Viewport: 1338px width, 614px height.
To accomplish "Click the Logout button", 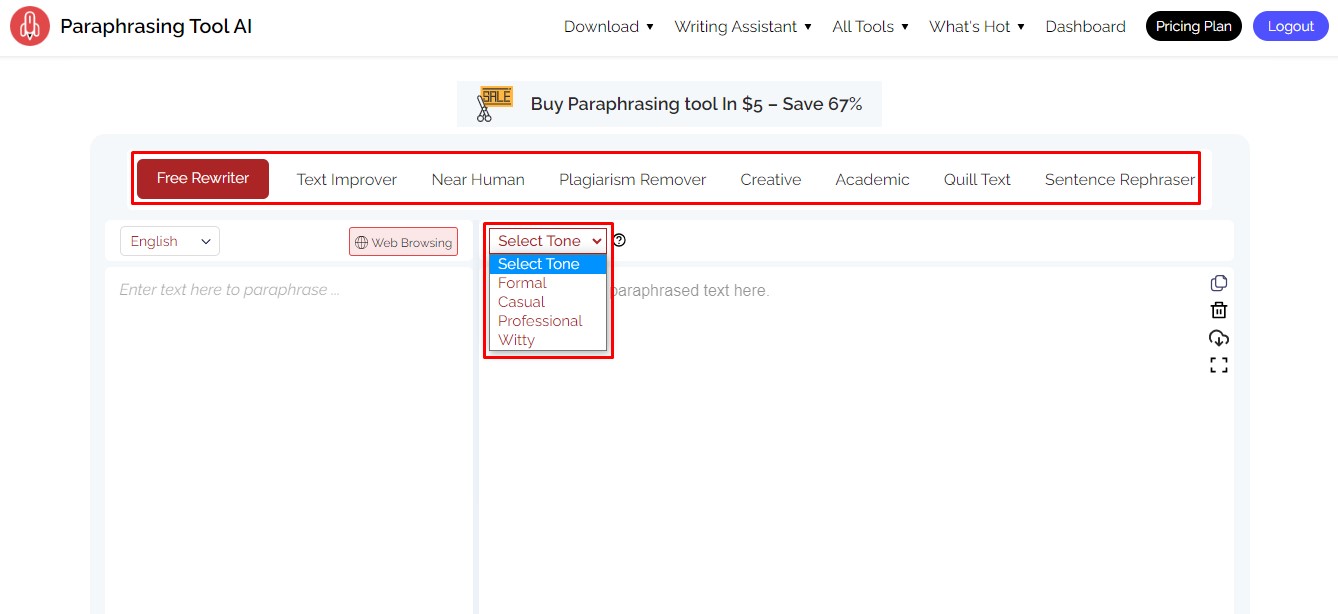I will pos(1291,27).
